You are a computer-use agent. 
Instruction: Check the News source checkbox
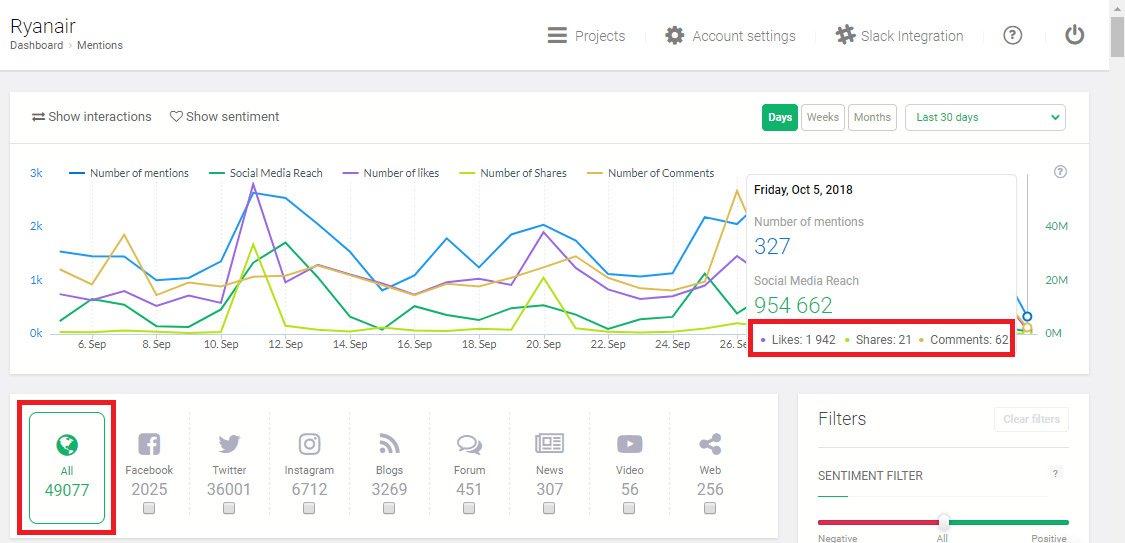[x=549, y=508]
